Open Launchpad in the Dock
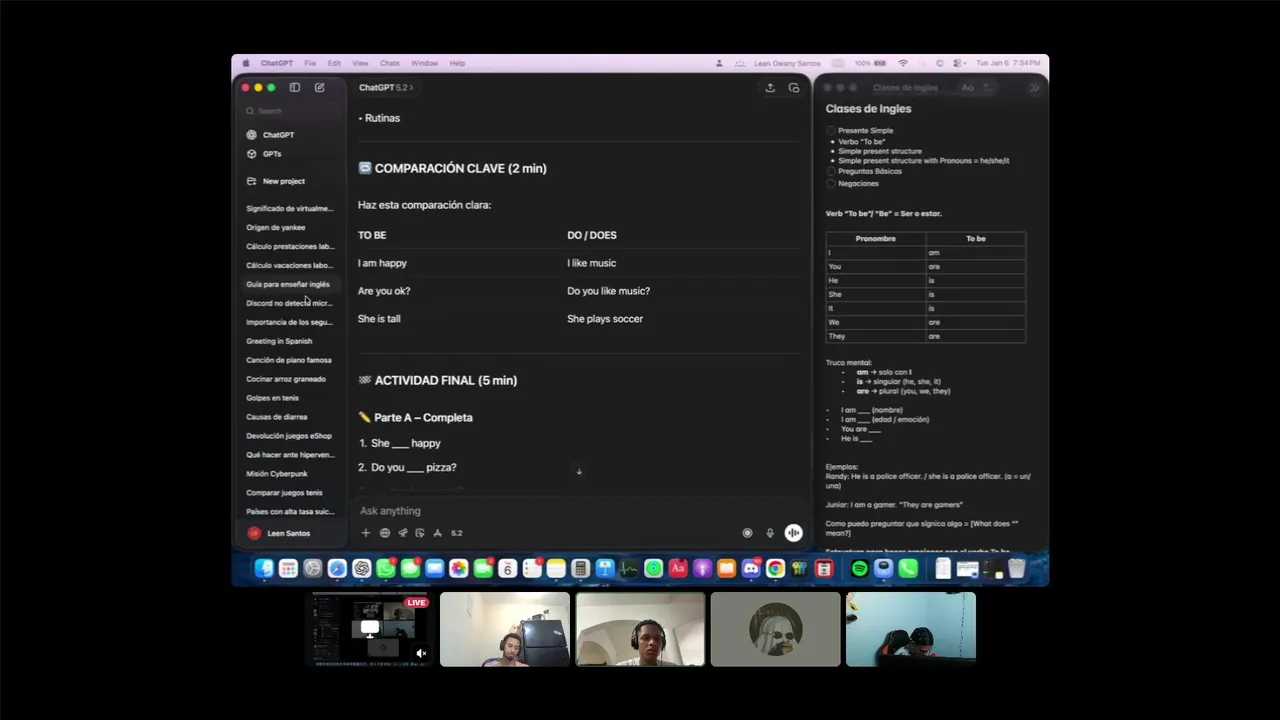This screenshot has height=720, width=1280. [x=288, y=568]
